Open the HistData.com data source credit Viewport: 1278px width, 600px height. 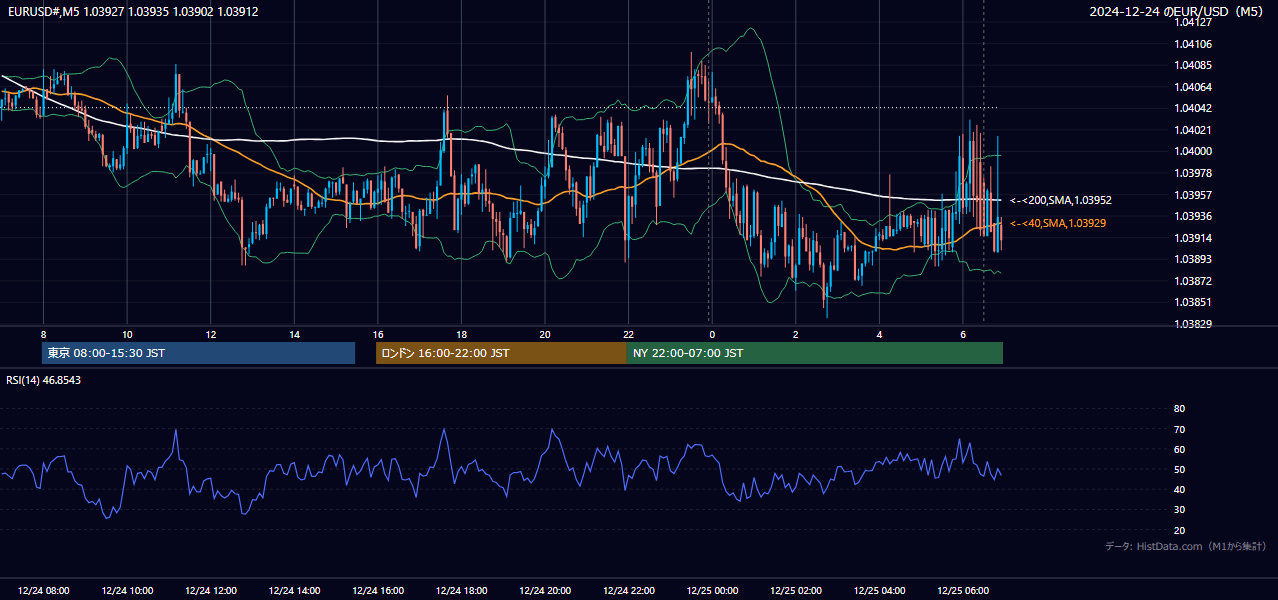[x=1185, y=546]
